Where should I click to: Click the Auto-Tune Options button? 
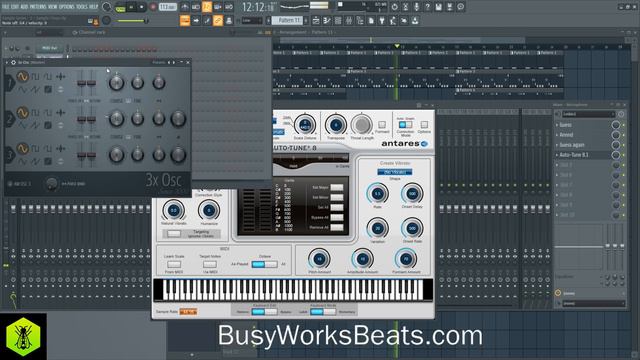[424, 125]
